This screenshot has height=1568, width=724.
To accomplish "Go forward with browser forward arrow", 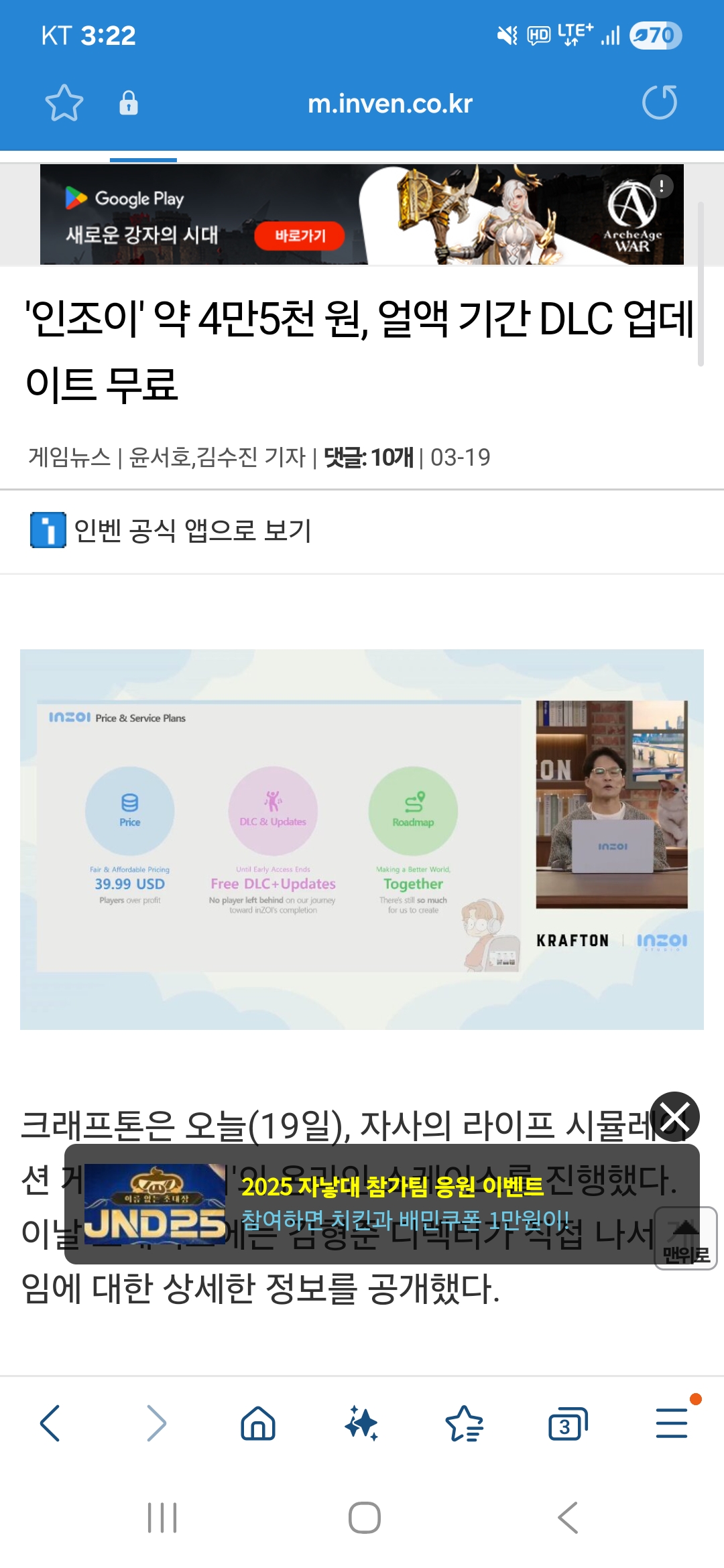I will tap(156, 1423).
